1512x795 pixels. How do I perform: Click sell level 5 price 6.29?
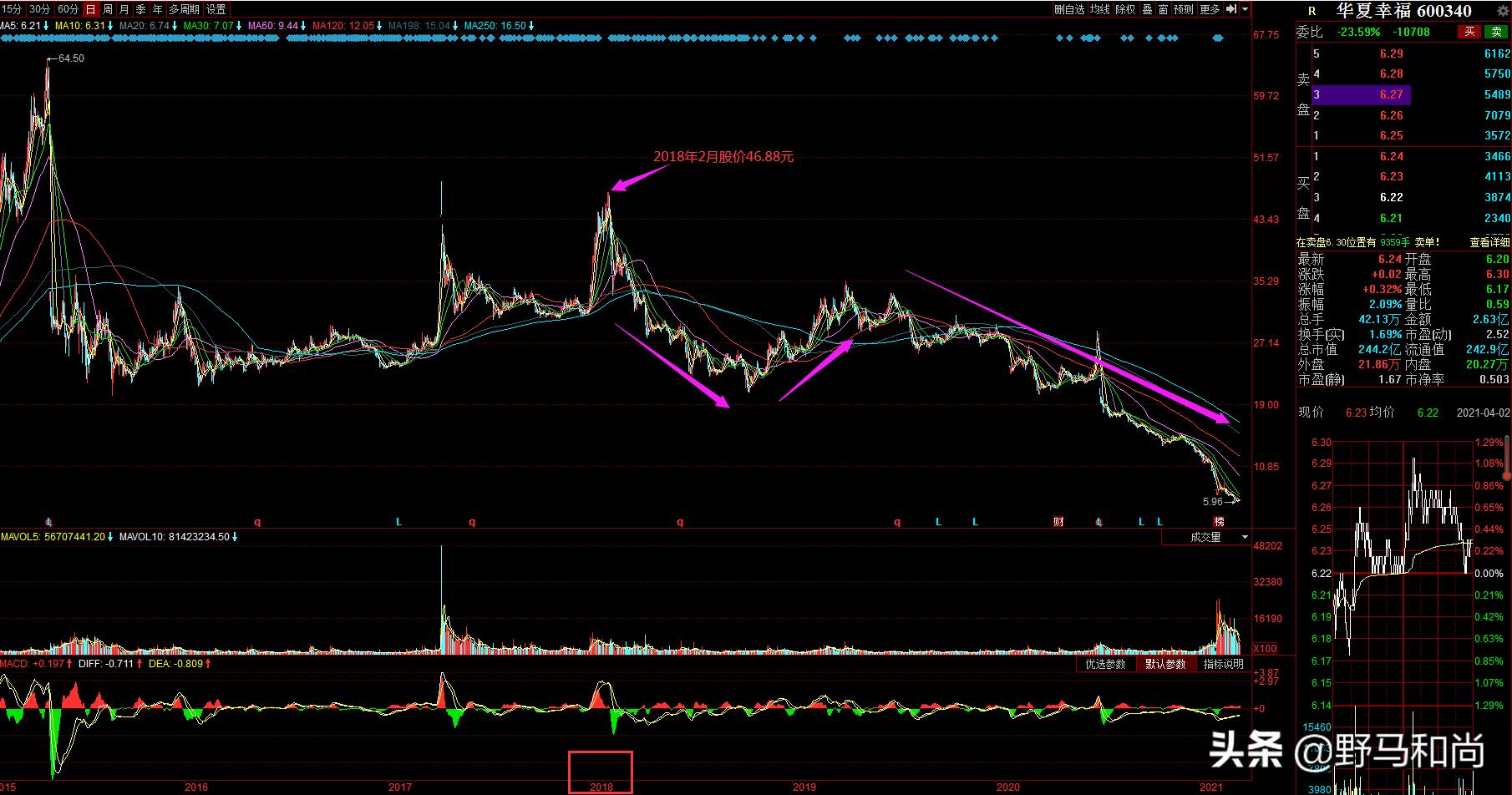tap(1391, 53)
